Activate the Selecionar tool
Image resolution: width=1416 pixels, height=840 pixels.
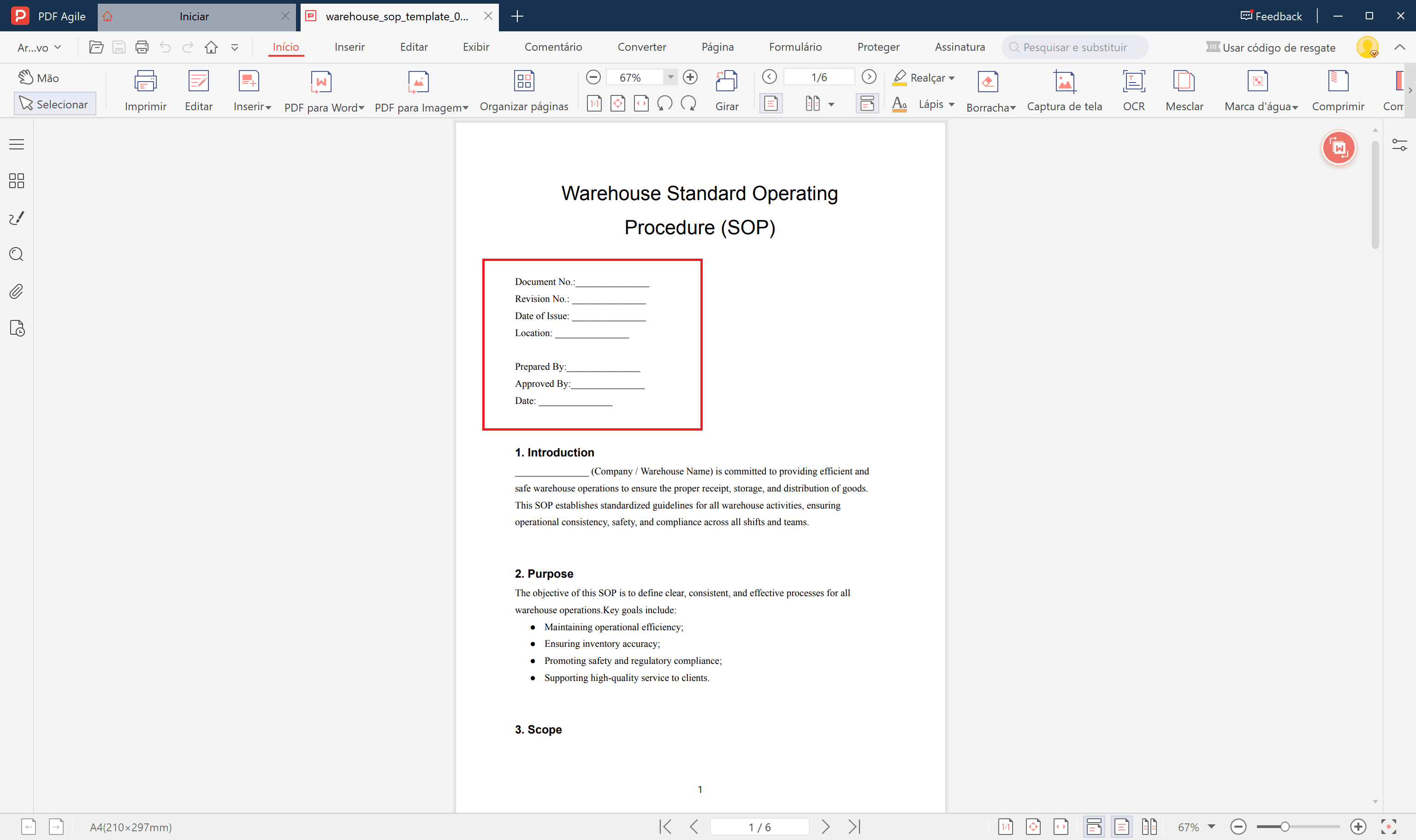point(54,104)
